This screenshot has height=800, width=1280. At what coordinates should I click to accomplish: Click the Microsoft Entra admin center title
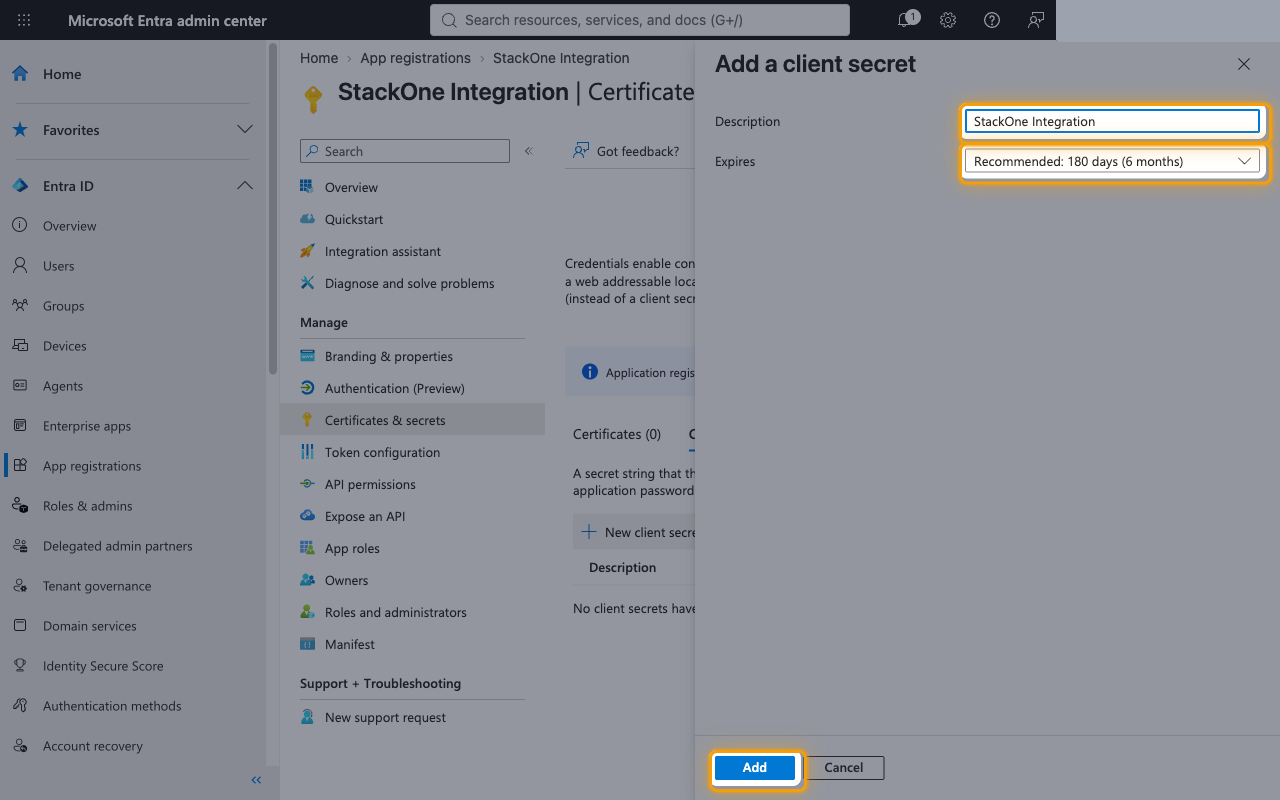167,20
